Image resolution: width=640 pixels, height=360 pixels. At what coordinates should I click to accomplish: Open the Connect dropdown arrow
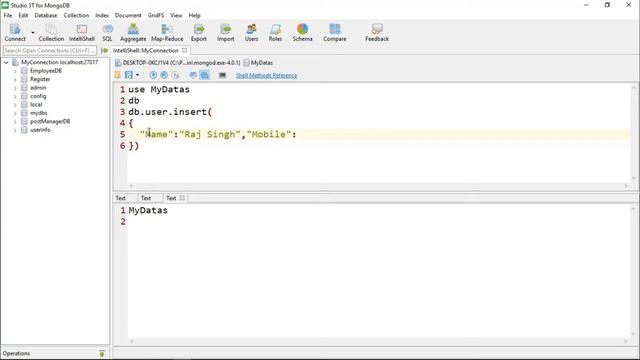point(33,33)
